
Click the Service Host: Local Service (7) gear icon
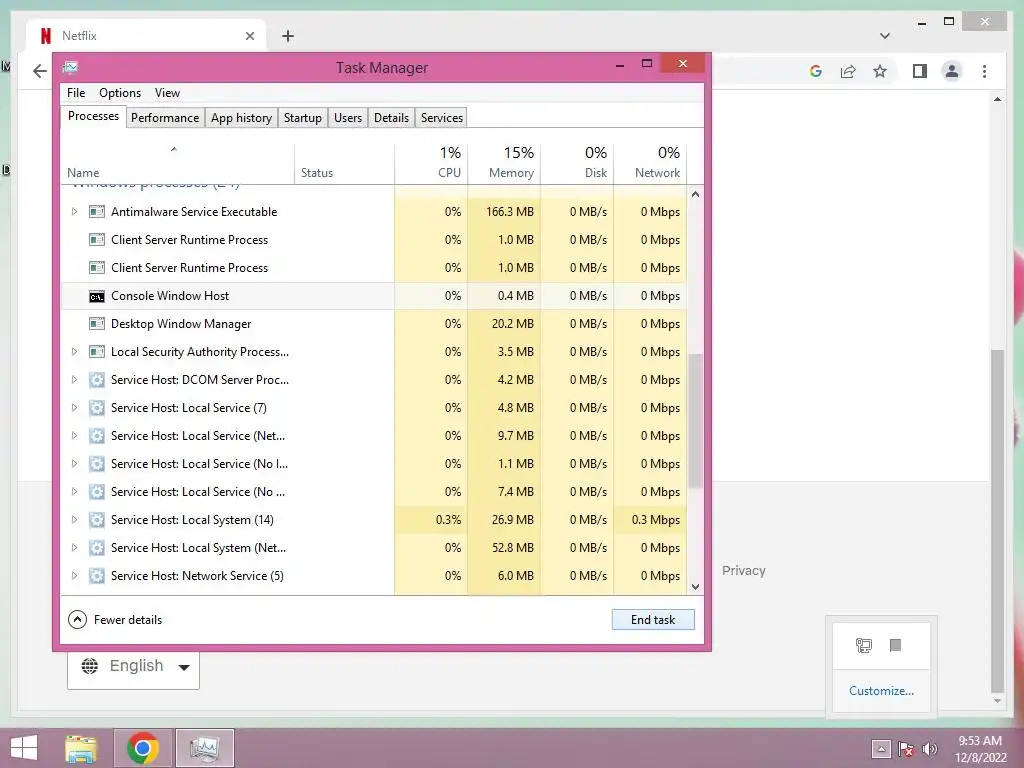point(97,408)
